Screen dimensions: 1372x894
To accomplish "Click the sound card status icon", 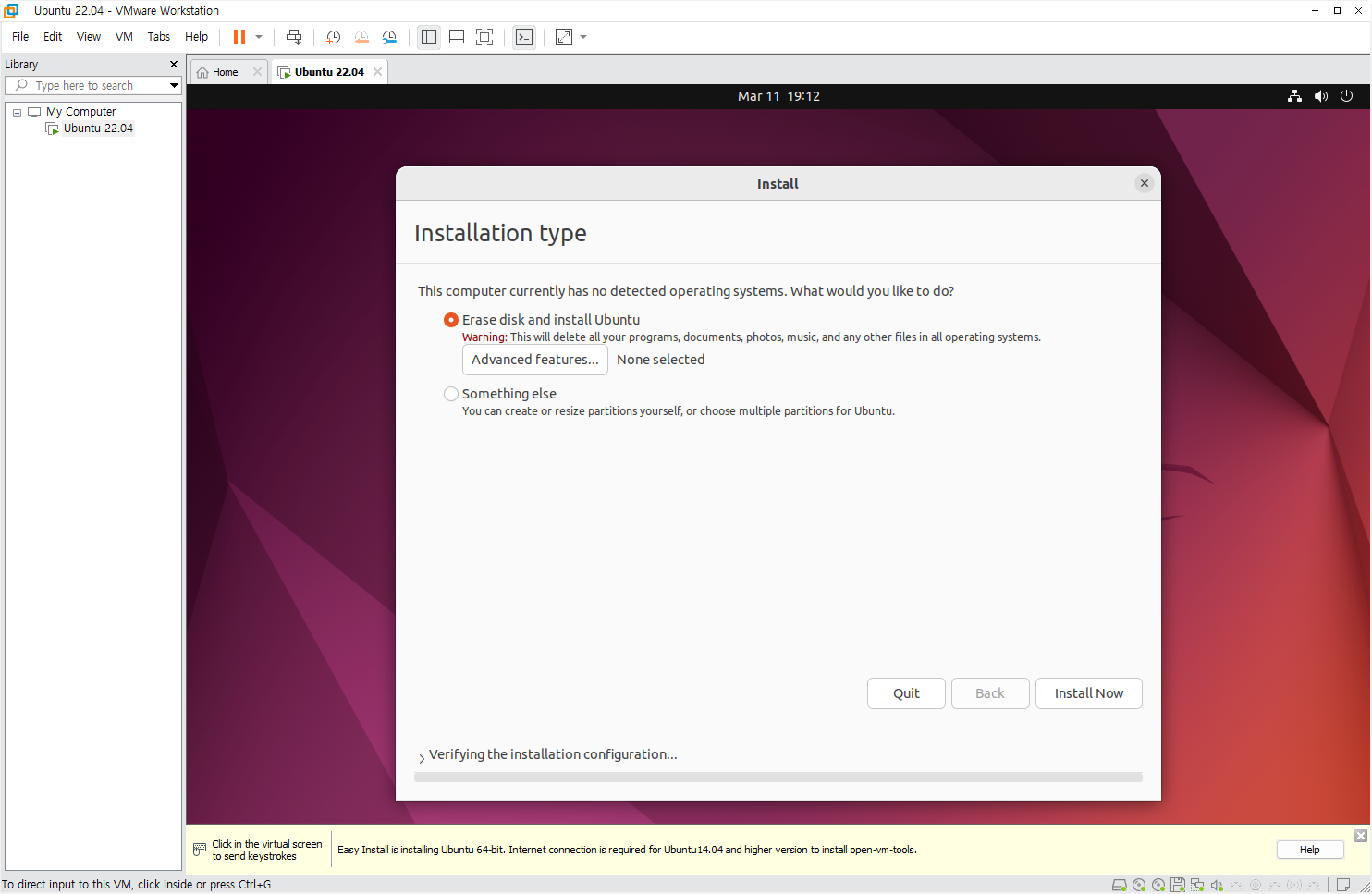I will [x=1217, y=885].
